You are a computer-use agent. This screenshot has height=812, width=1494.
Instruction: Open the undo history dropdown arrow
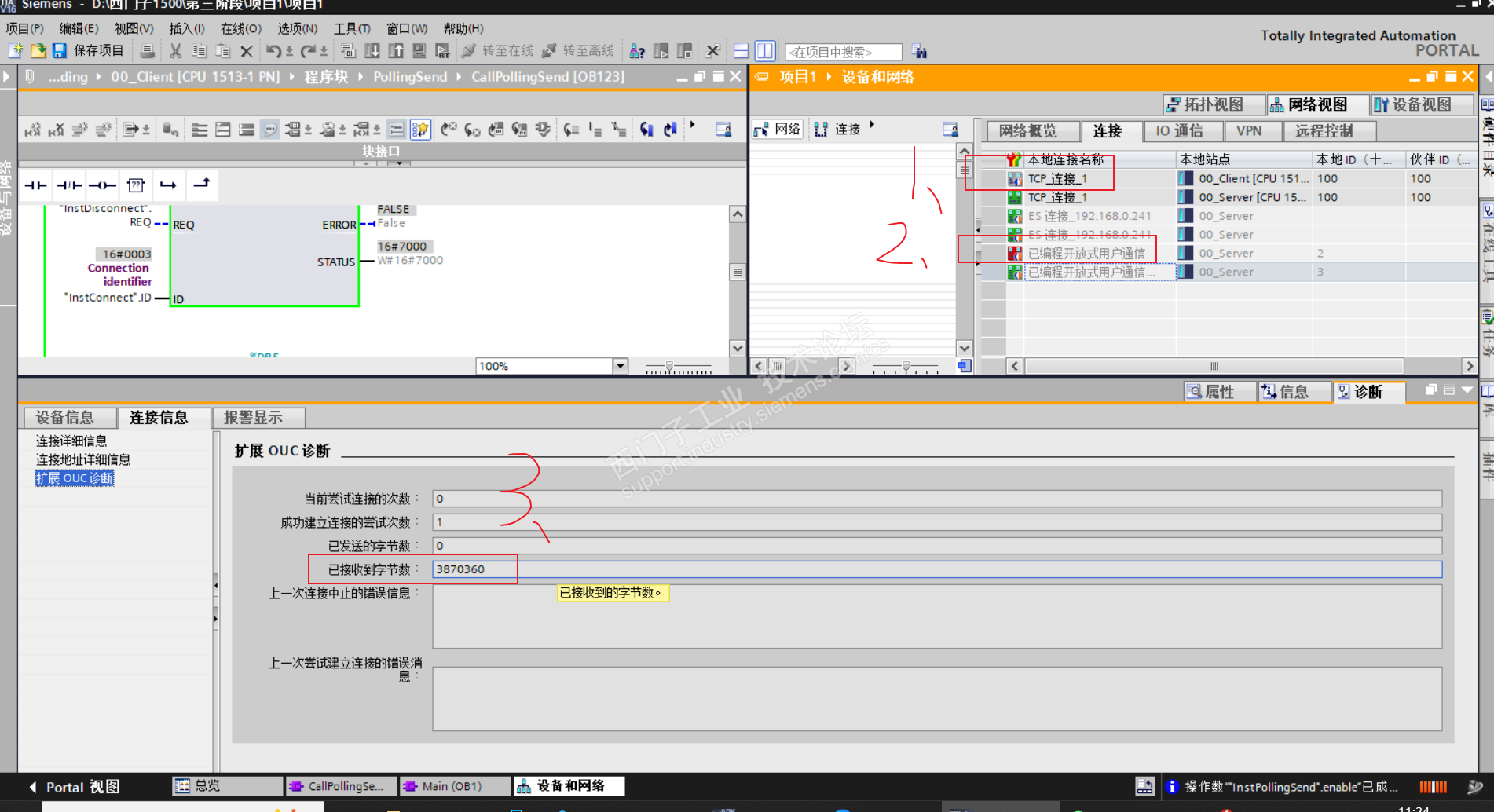(x=289, y=52)
